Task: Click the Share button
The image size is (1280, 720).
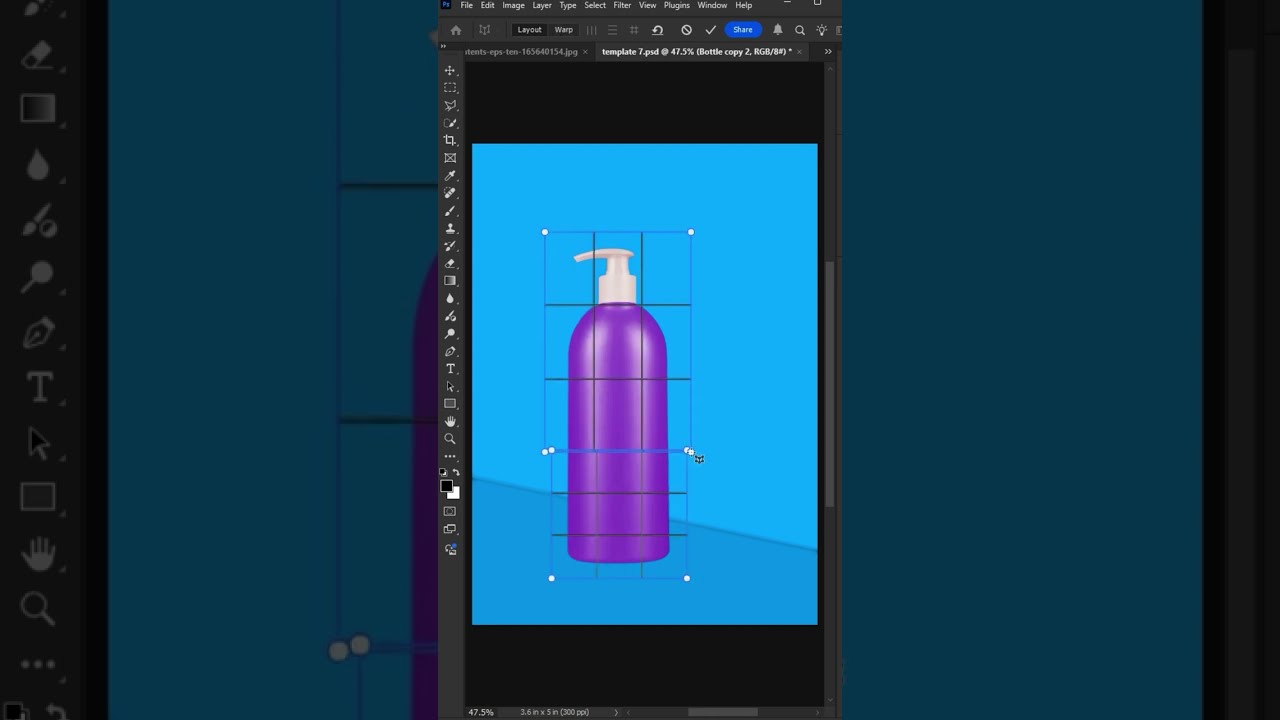Action: 742,30
